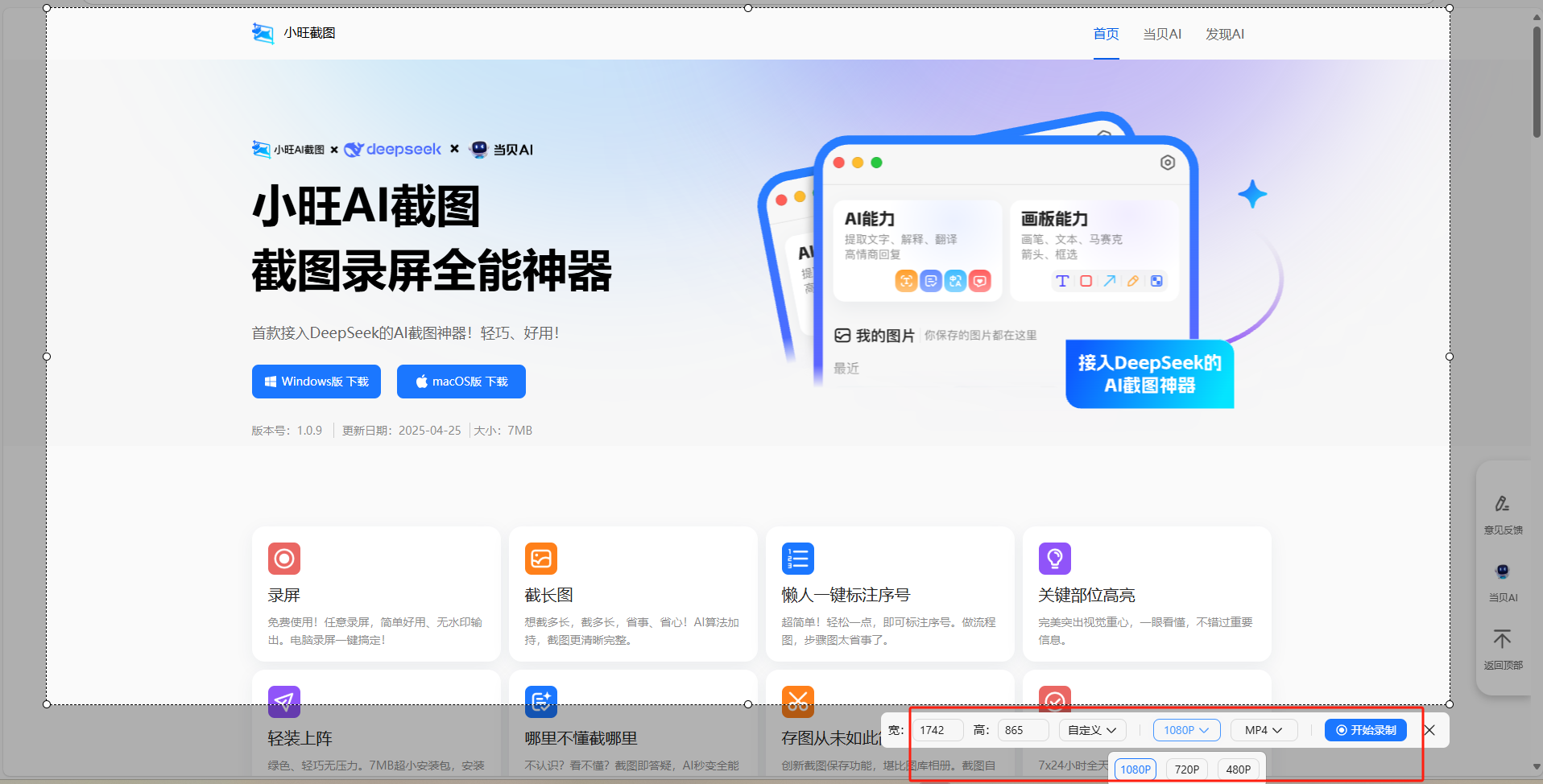Viewport: 1543px width, 784px height.
Task: Click the purple 轻装上阵 paper plane icon
Action: coord(284,702)
